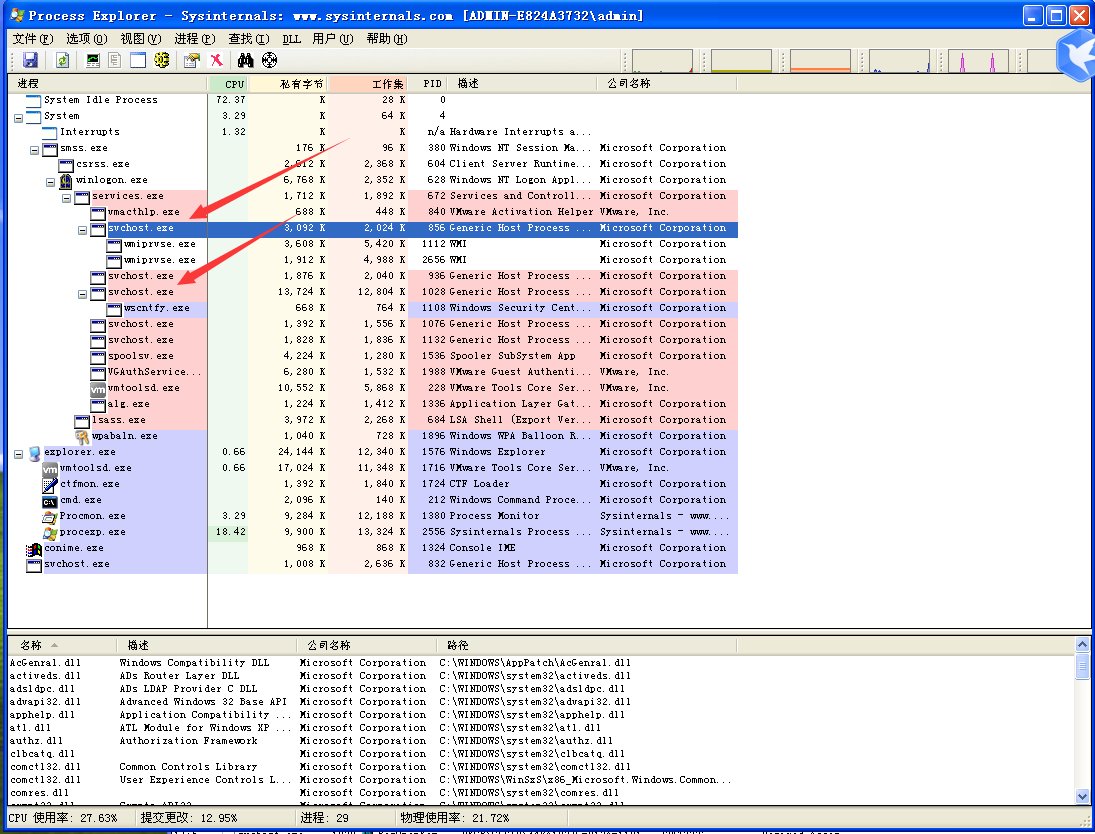The height and width of the screenshot is (834, 1095).
Task: Open the 用户(U) menu
Action: (332, 38)
